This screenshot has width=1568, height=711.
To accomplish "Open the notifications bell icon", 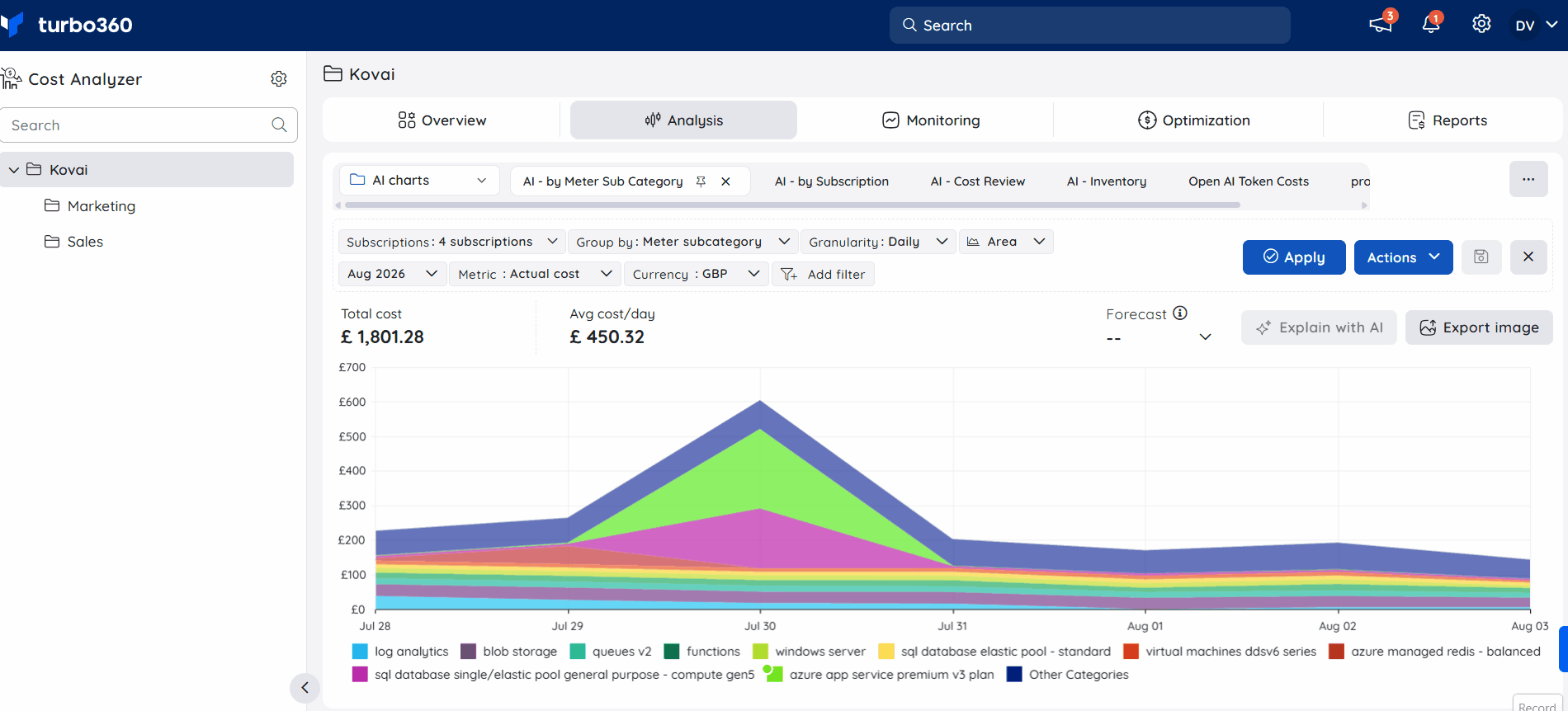I will (1431, 25).
